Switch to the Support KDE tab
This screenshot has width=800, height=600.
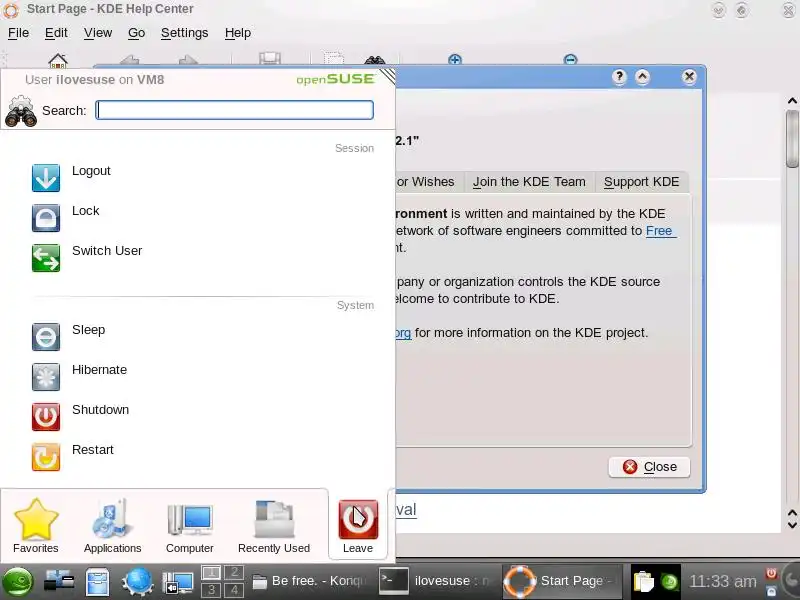(x=641, y=182)
